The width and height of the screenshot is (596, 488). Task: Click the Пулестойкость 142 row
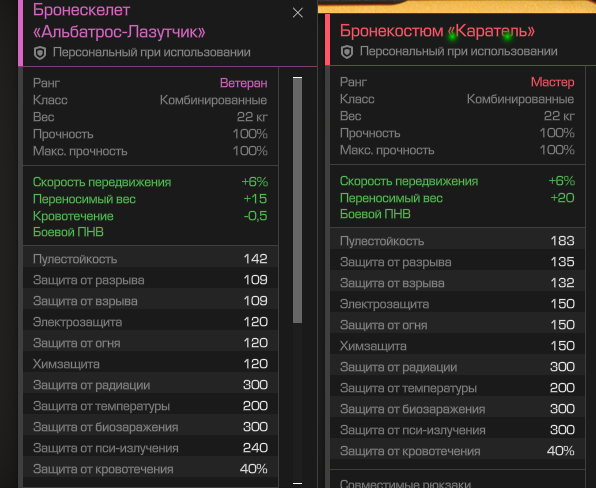tap(151, 259)
